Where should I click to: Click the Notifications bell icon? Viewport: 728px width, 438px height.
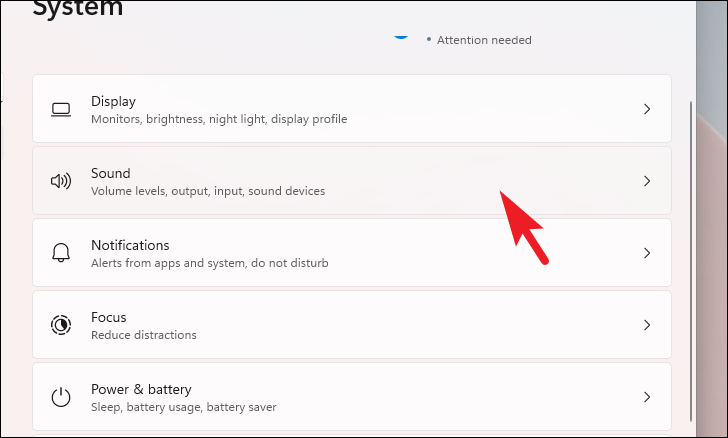(61, 253)
